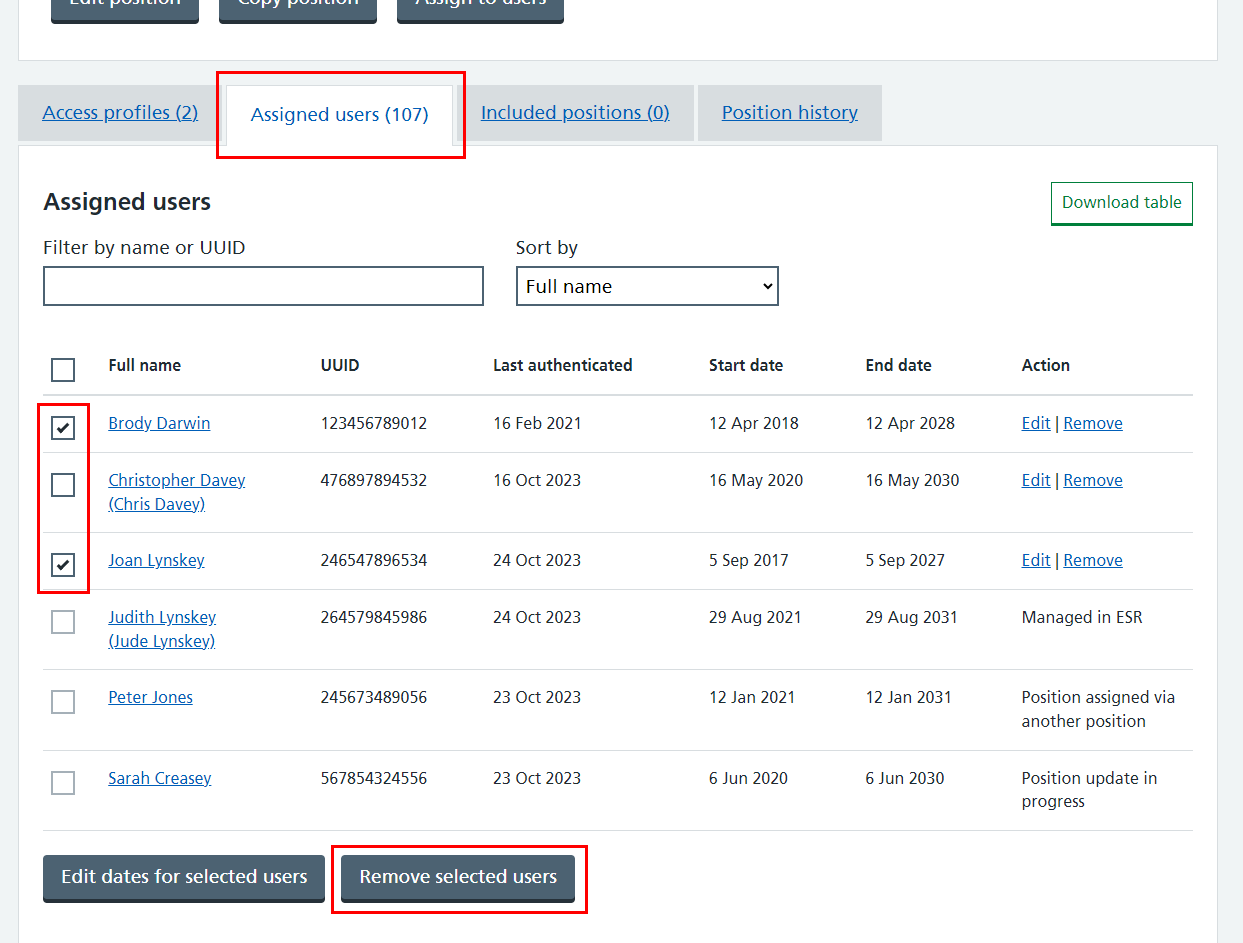This screenshot has width=1243, height=943.
Task: Tick the Sarah Creasey row checkbox
Action: pos(63,783)
